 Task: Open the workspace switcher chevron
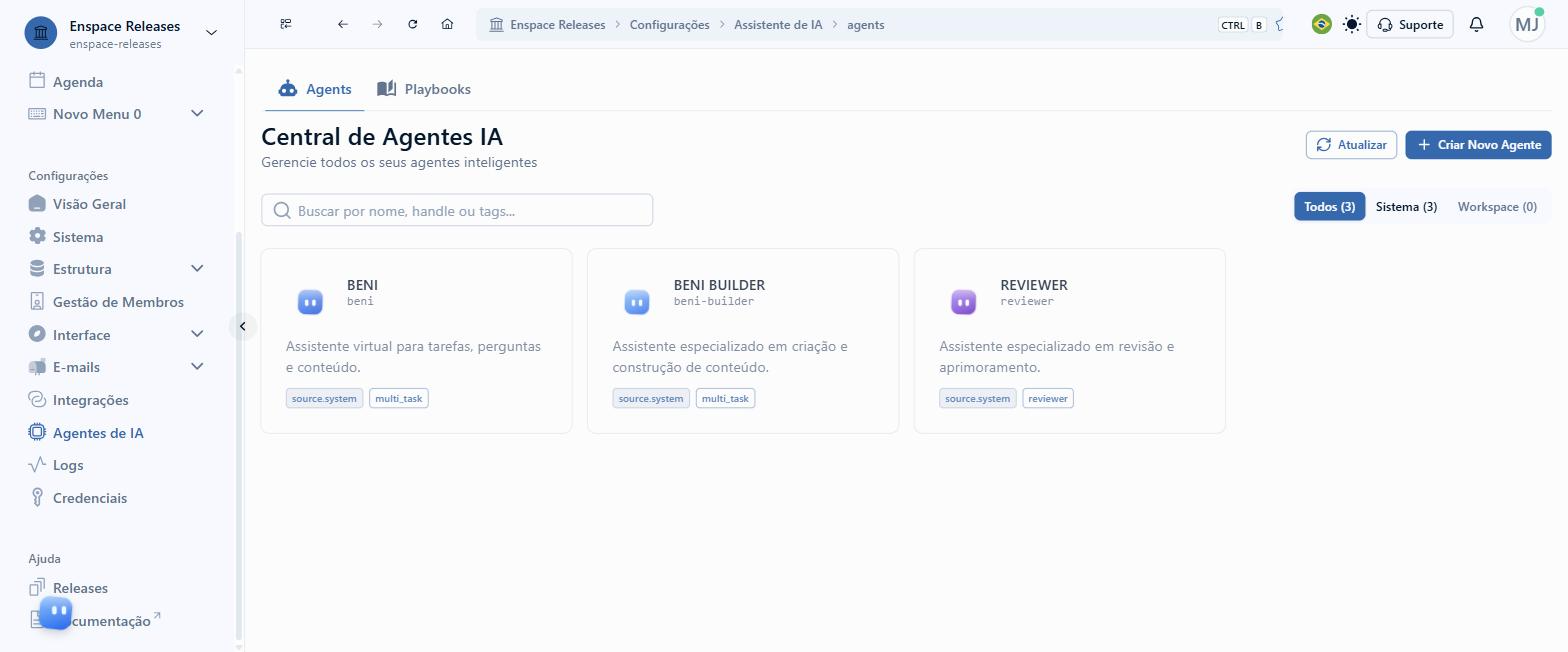(211, 32)
